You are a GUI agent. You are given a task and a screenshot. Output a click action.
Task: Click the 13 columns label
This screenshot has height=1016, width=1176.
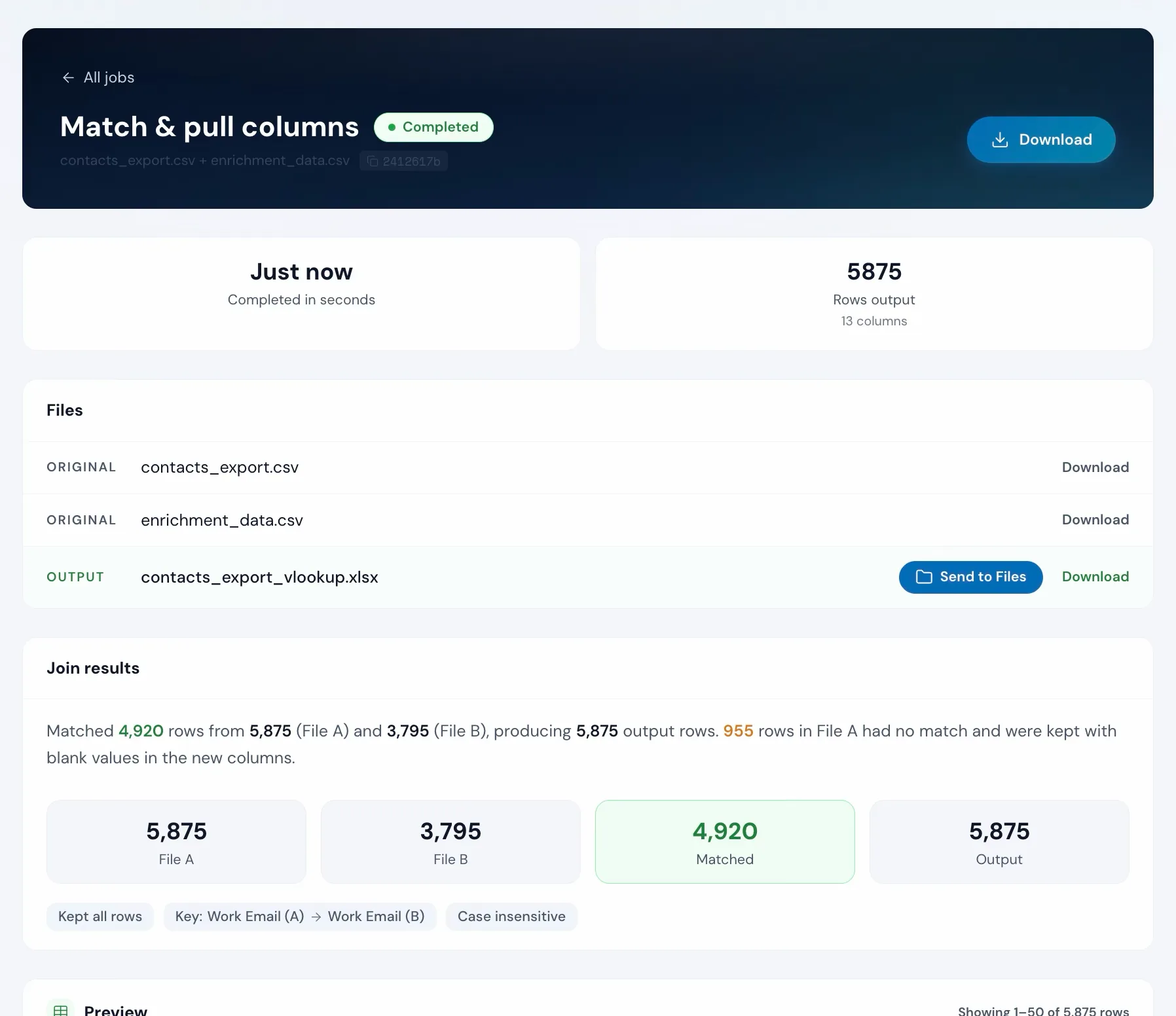click(x=874, y=321)
